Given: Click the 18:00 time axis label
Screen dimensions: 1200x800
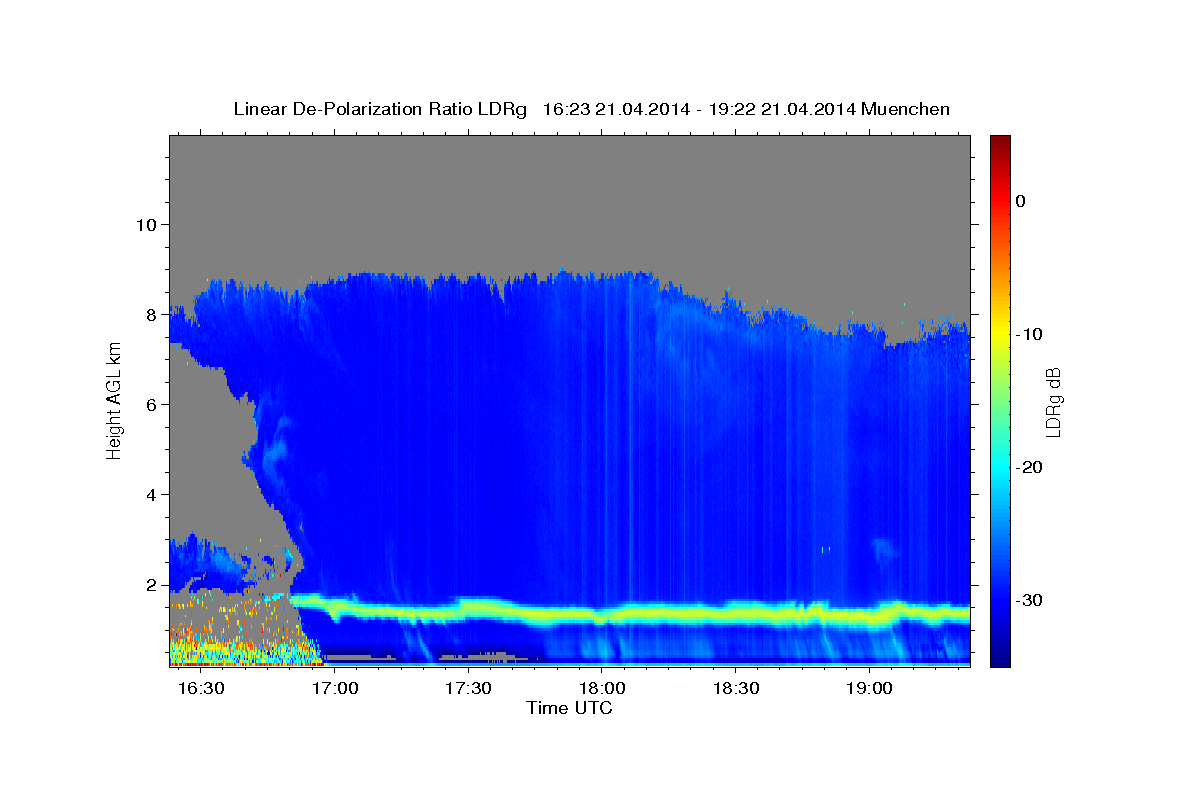Looking at the screenshot, I should point(602,689).
